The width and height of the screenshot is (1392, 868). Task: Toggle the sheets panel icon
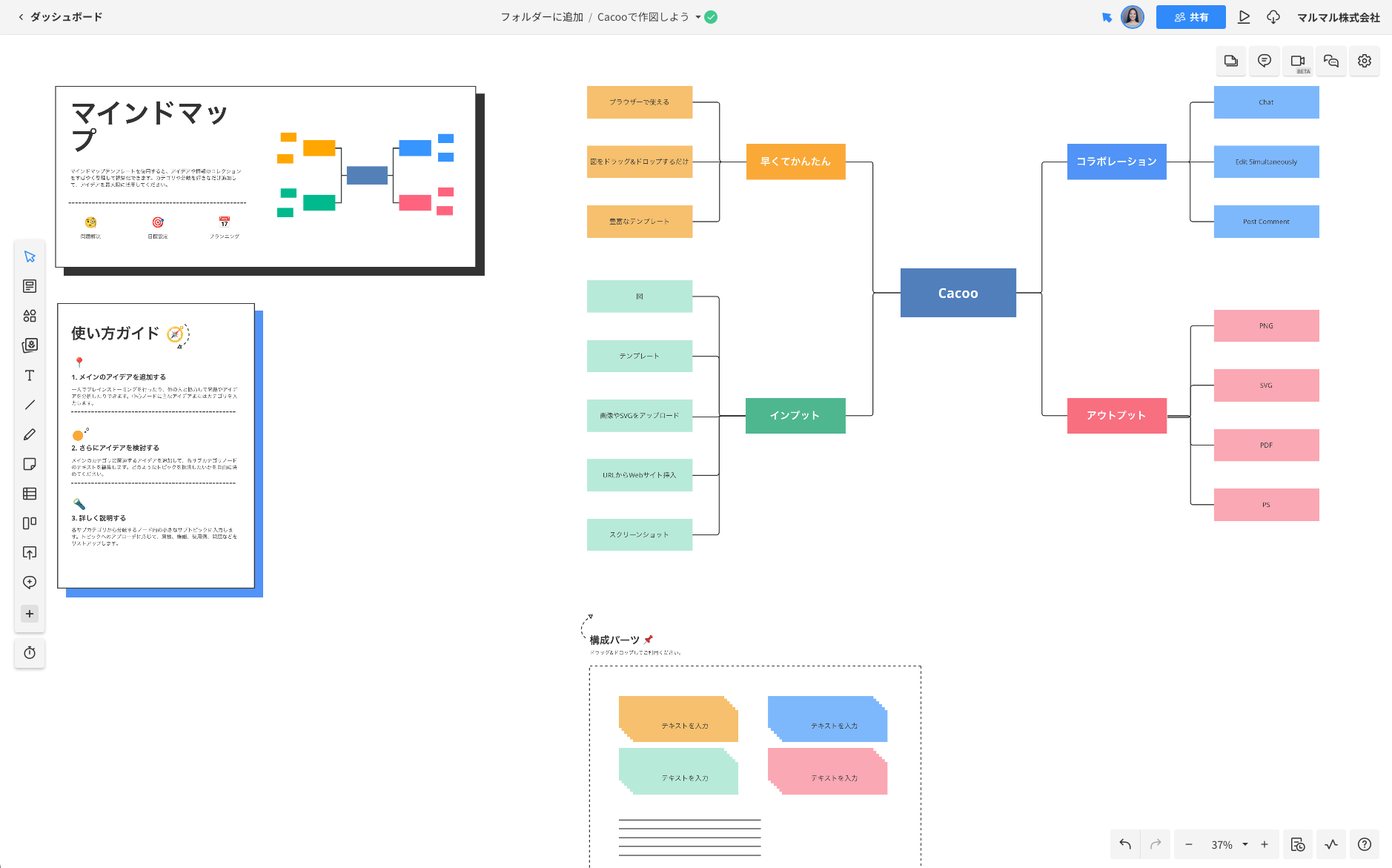(1231, 61)
